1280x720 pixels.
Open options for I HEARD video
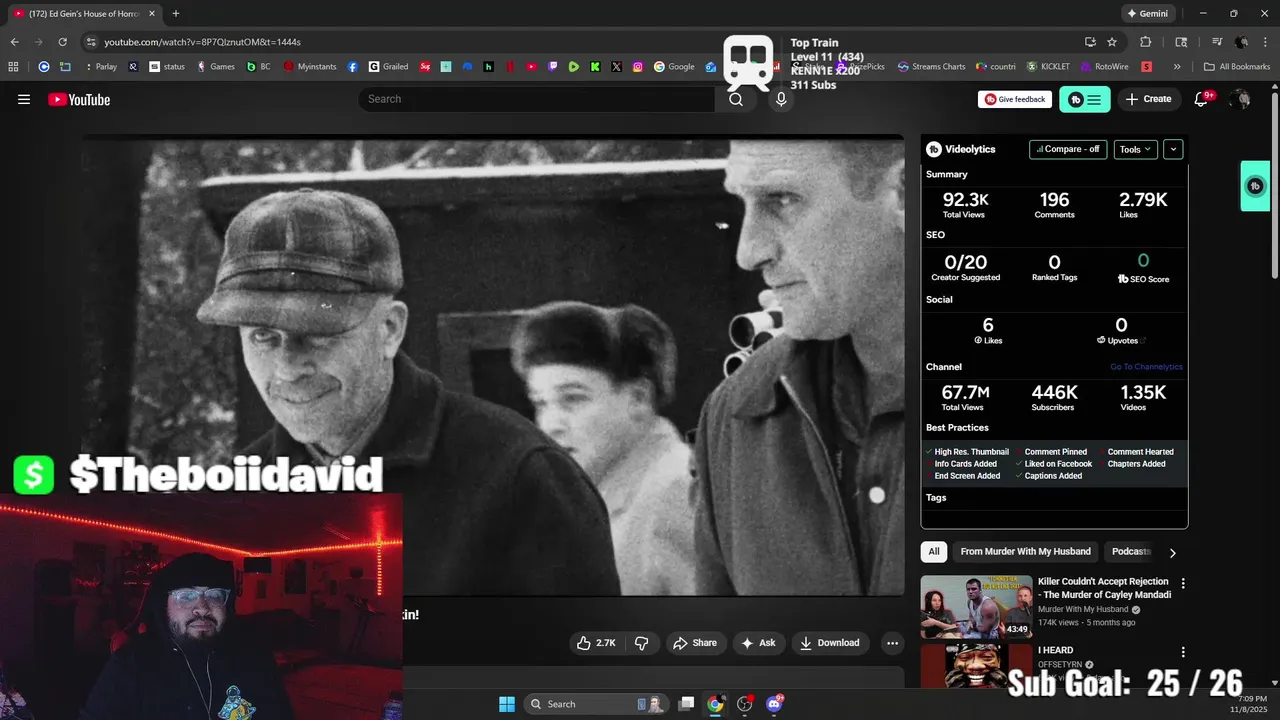(x=1183, y=652)
